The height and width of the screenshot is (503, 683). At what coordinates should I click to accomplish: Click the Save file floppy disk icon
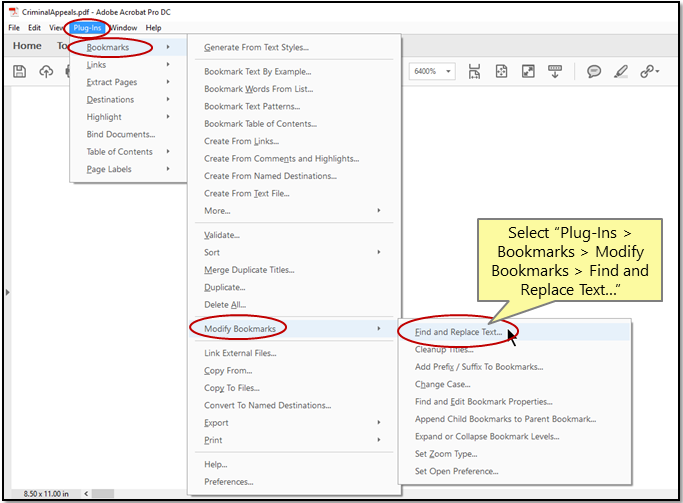(x=19, y=71)
